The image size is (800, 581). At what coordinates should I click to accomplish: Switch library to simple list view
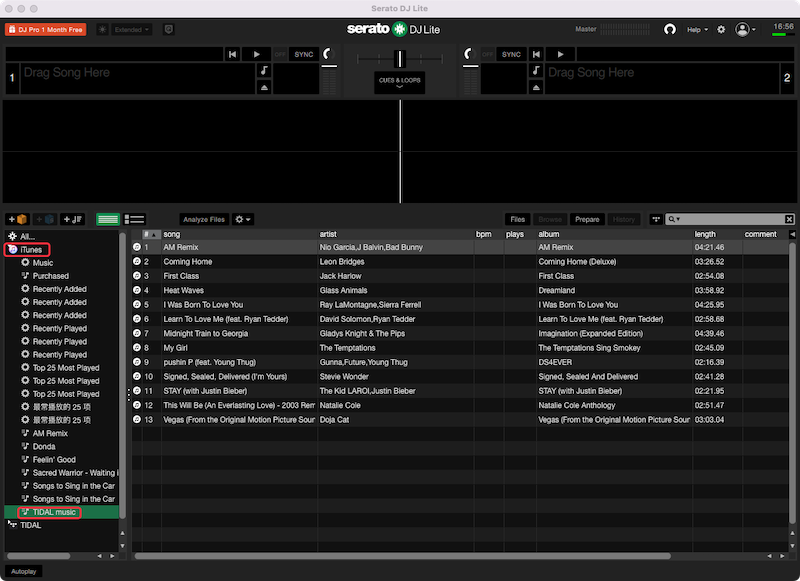[x=107, y=219]
